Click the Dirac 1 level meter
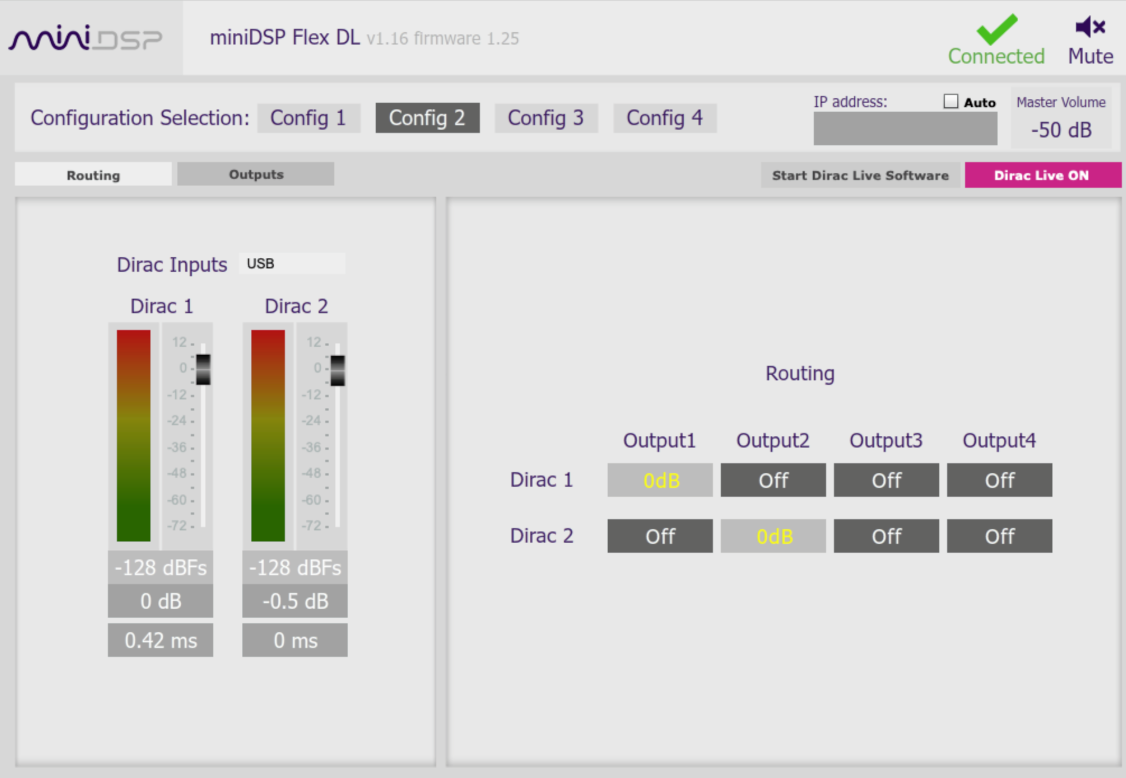The height and width of the screenshot is (778, 1126). tap(134, 435)
